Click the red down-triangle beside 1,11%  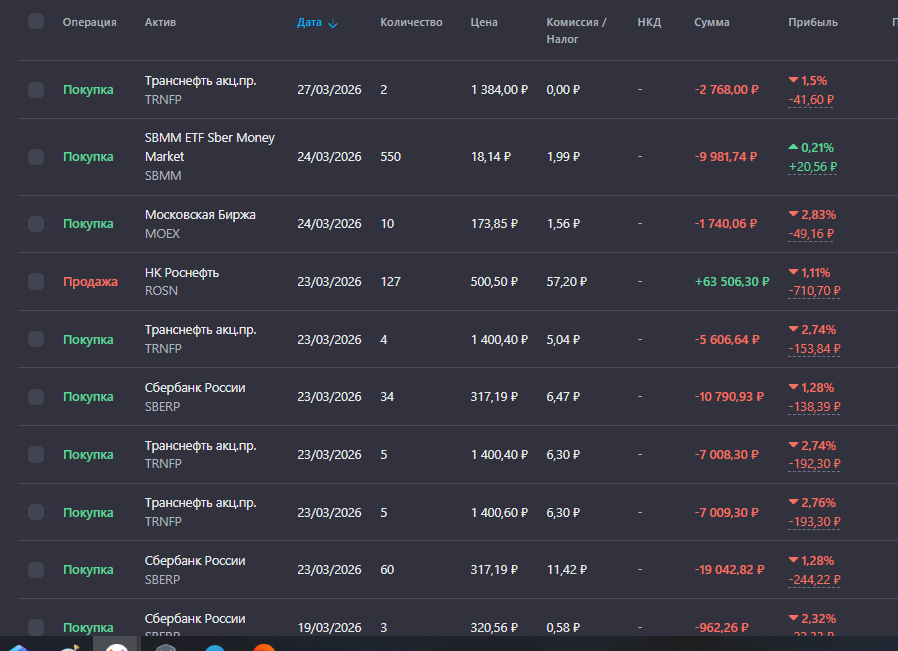click(793, 272)
